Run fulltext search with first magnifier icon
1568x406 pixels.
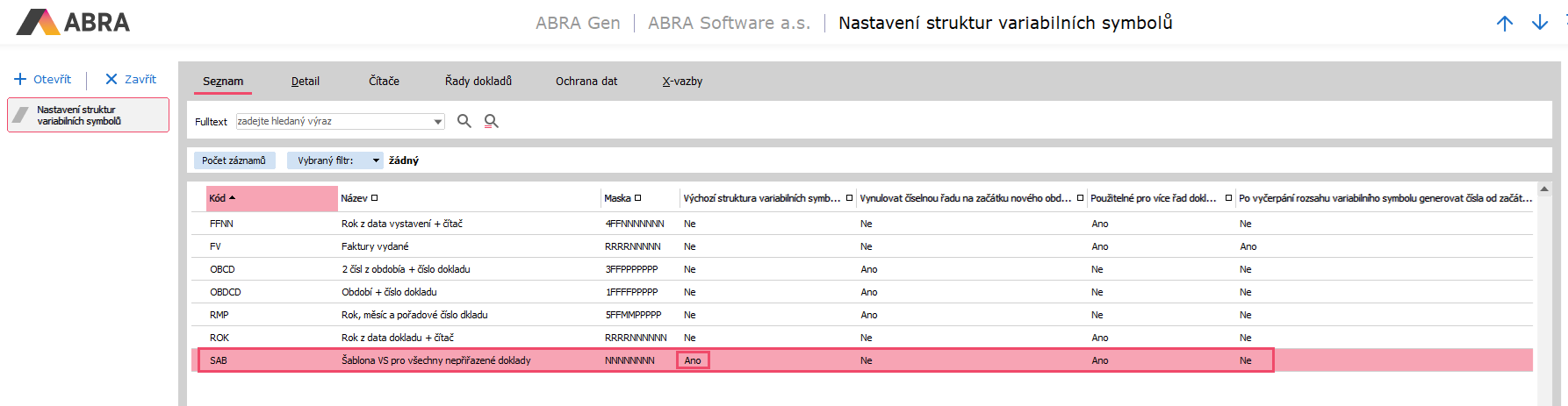[x=464, y=121]
